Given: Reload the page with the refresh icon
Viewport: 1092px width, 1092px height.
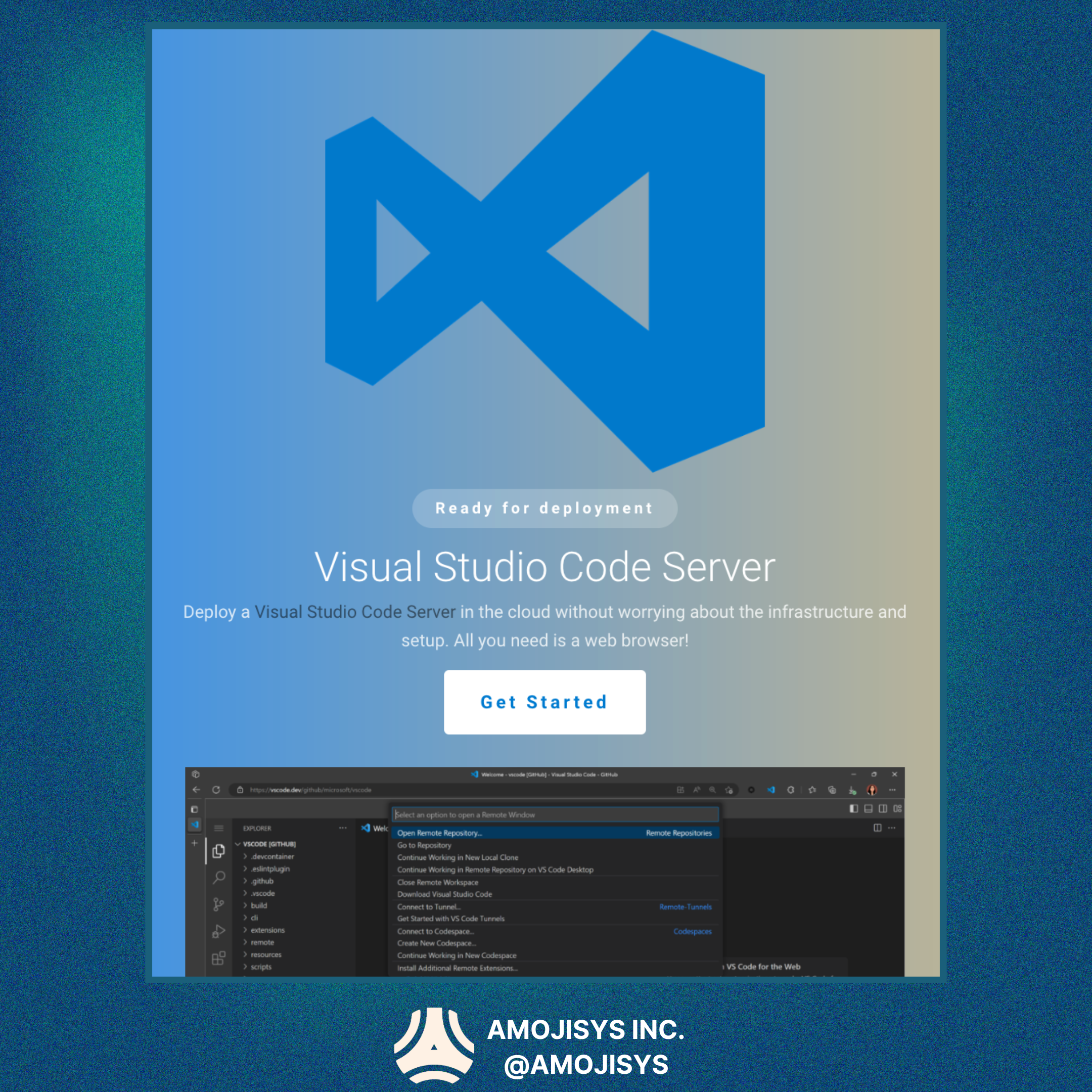Looking at the screenshot, I should click(x=216, y=790).
